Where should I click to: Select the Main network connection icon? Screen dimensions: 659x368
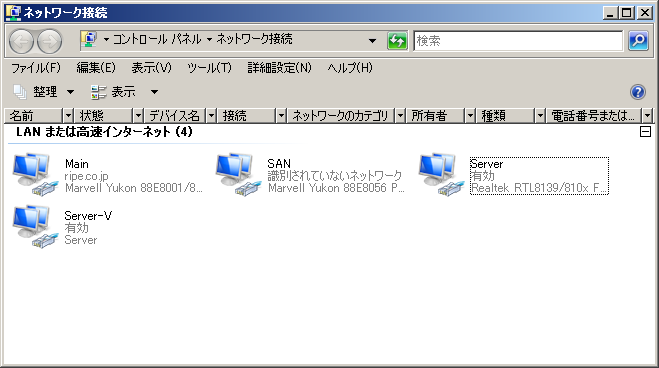pyautogui.click(x=35, y=174)
